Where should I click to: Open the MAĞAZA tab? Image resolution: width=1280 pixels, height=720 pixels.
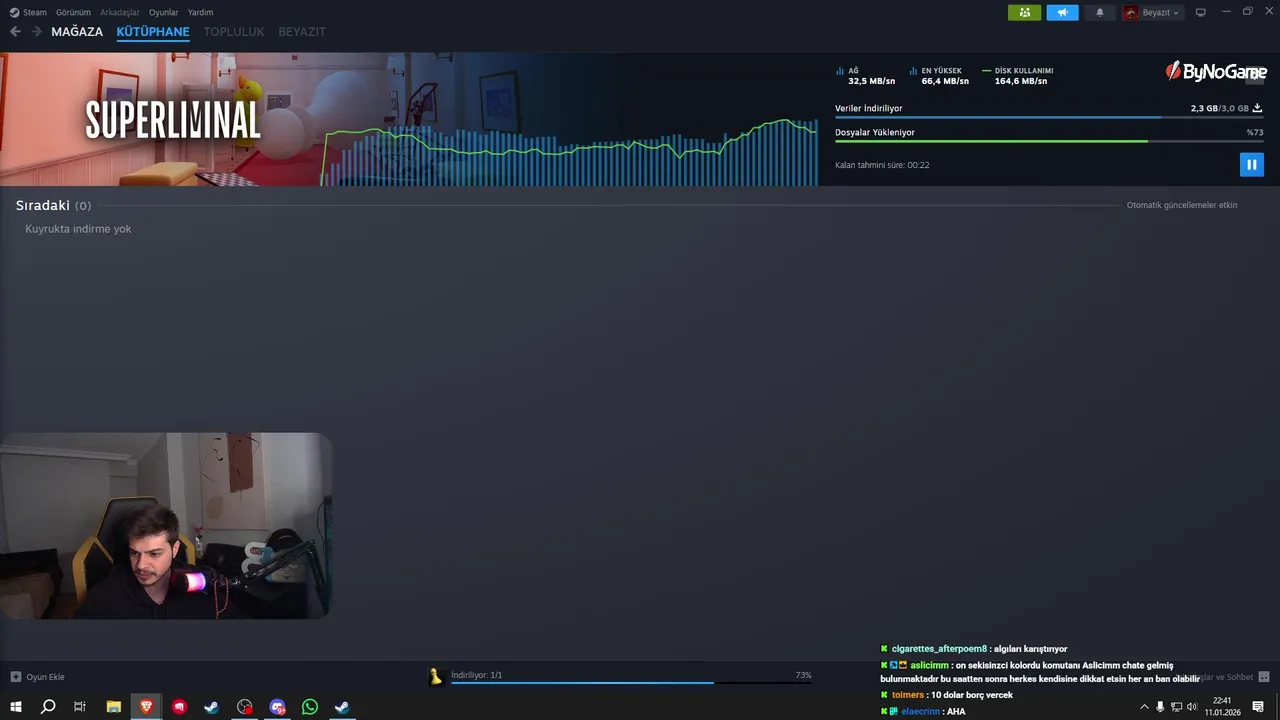(x=77, y=32)
